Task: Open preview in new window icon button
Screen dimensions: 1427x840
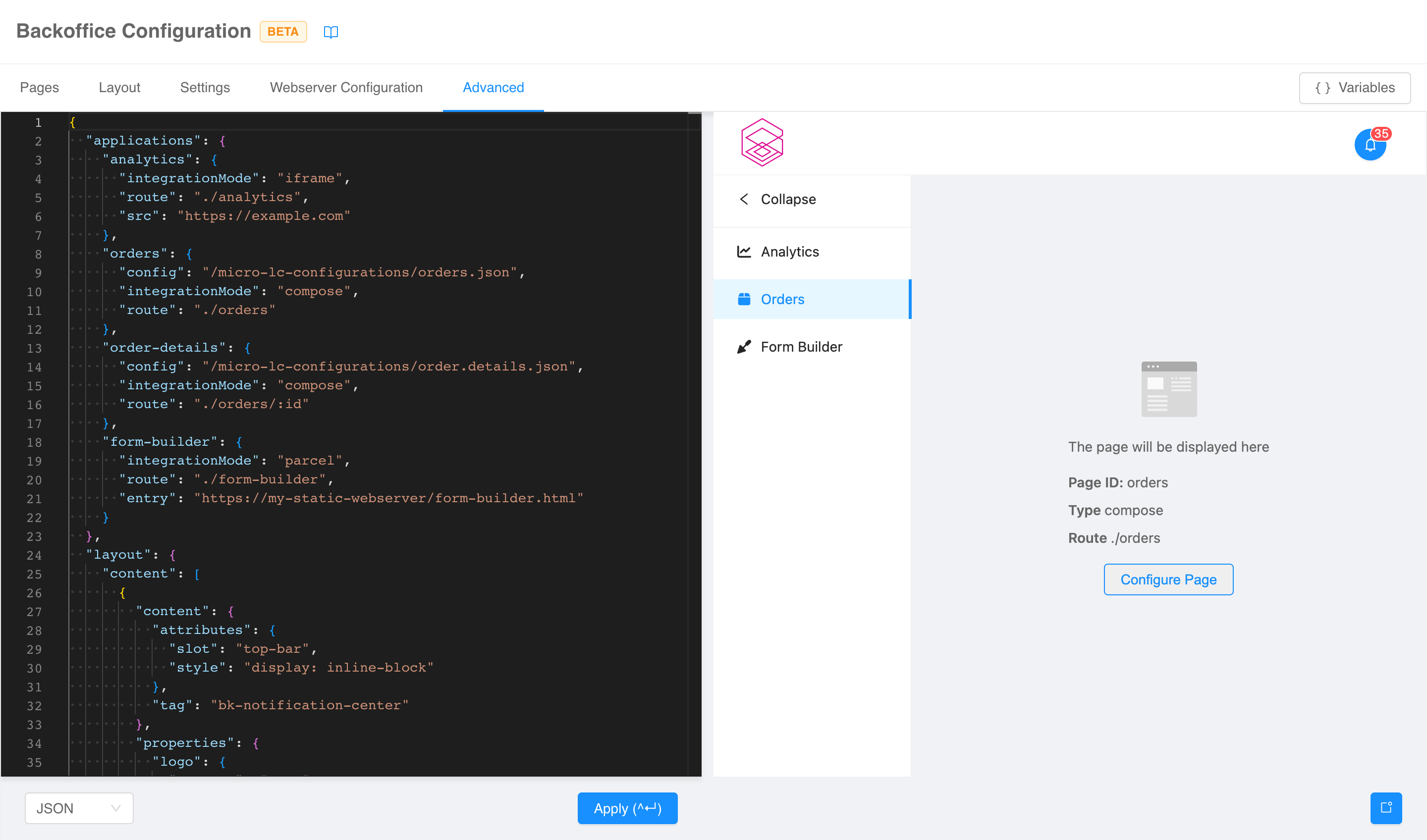Action: click(x=1386, y=808)
